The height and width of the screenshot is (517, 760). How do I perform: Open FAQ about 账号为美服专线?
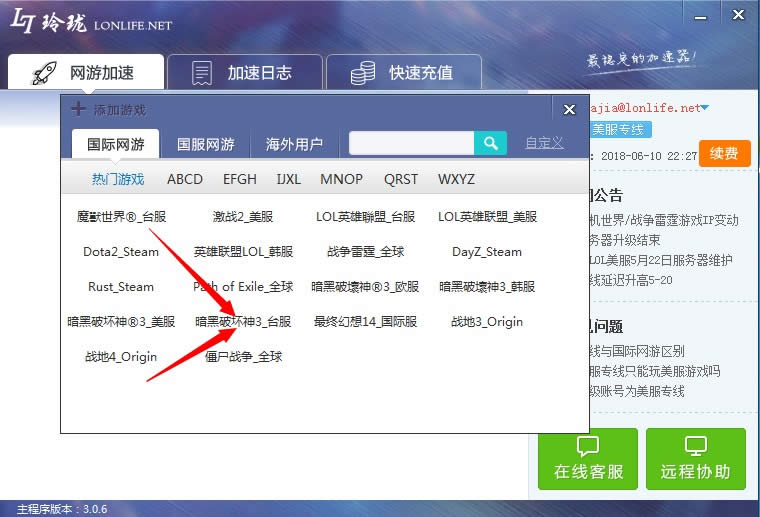[637, 391]
